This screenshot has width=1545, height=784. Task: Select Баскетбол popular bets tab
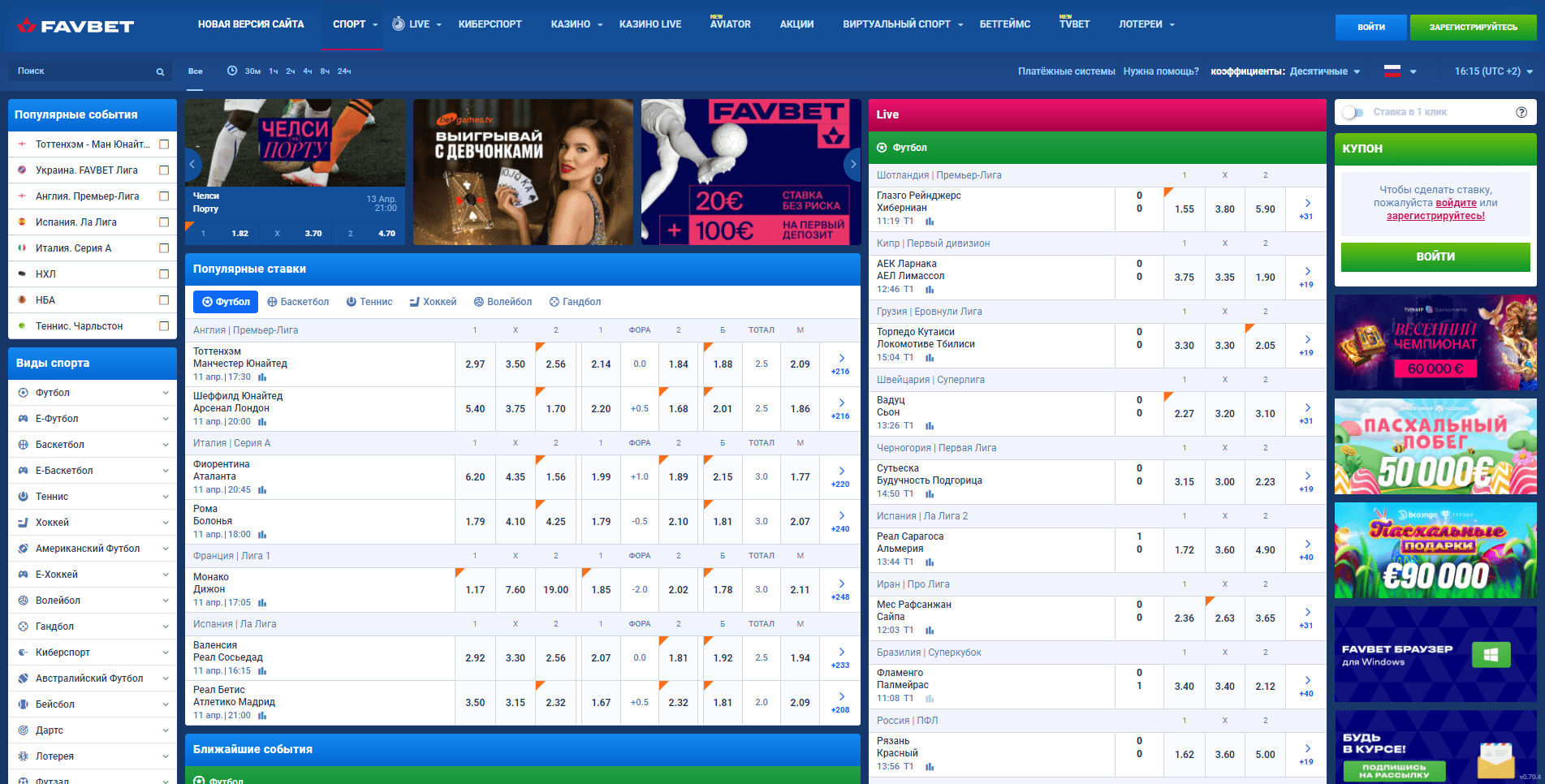[298, 302]
